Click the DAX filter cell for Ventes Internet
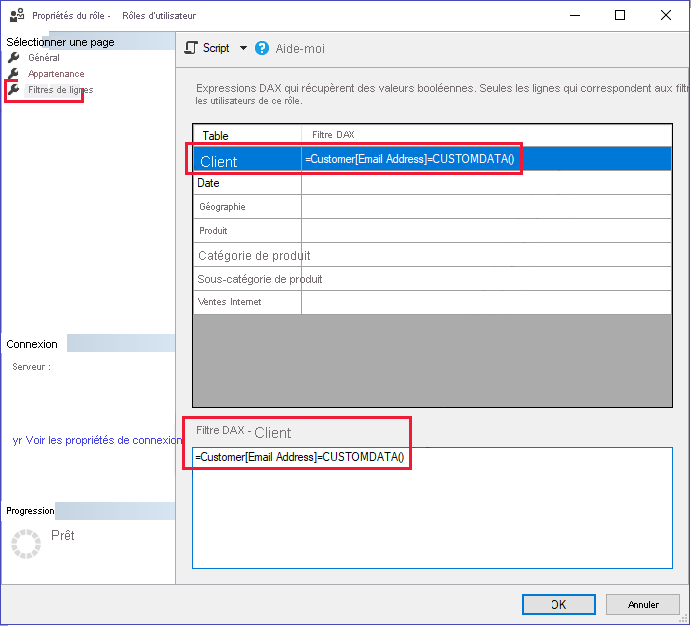 486,302
